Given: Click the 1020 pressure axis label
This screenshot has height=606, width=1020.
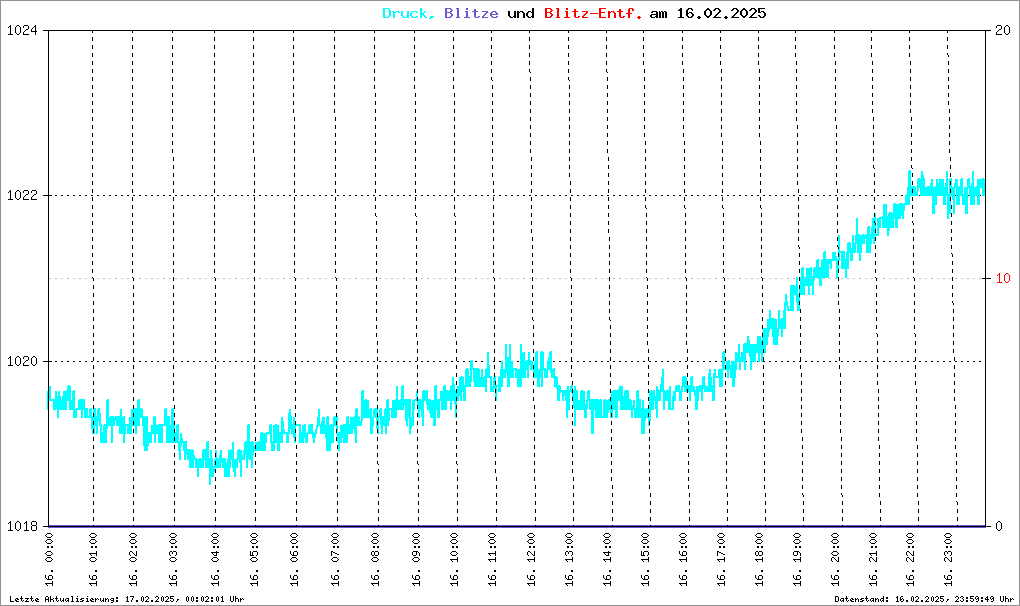Looking at the screenshot, I should tap(21, 361).
